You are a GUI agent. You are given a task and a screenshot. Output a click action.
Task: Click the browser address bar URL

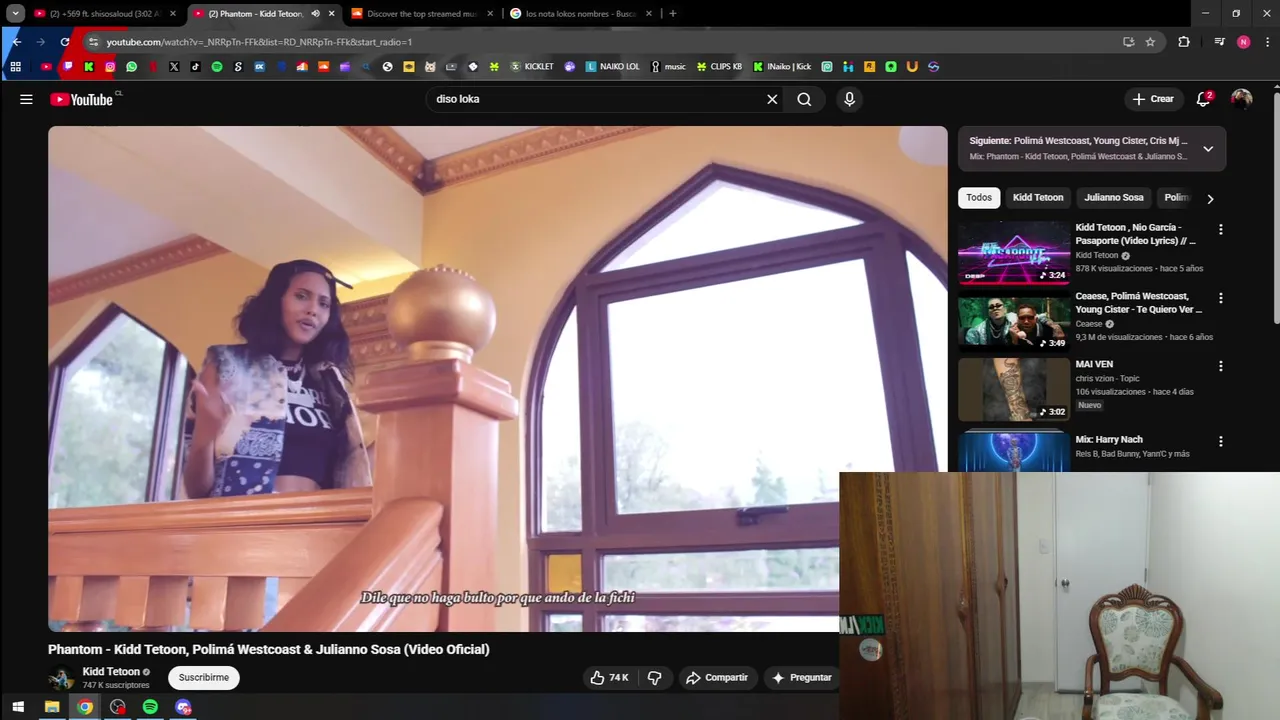(x=259, y=42)
